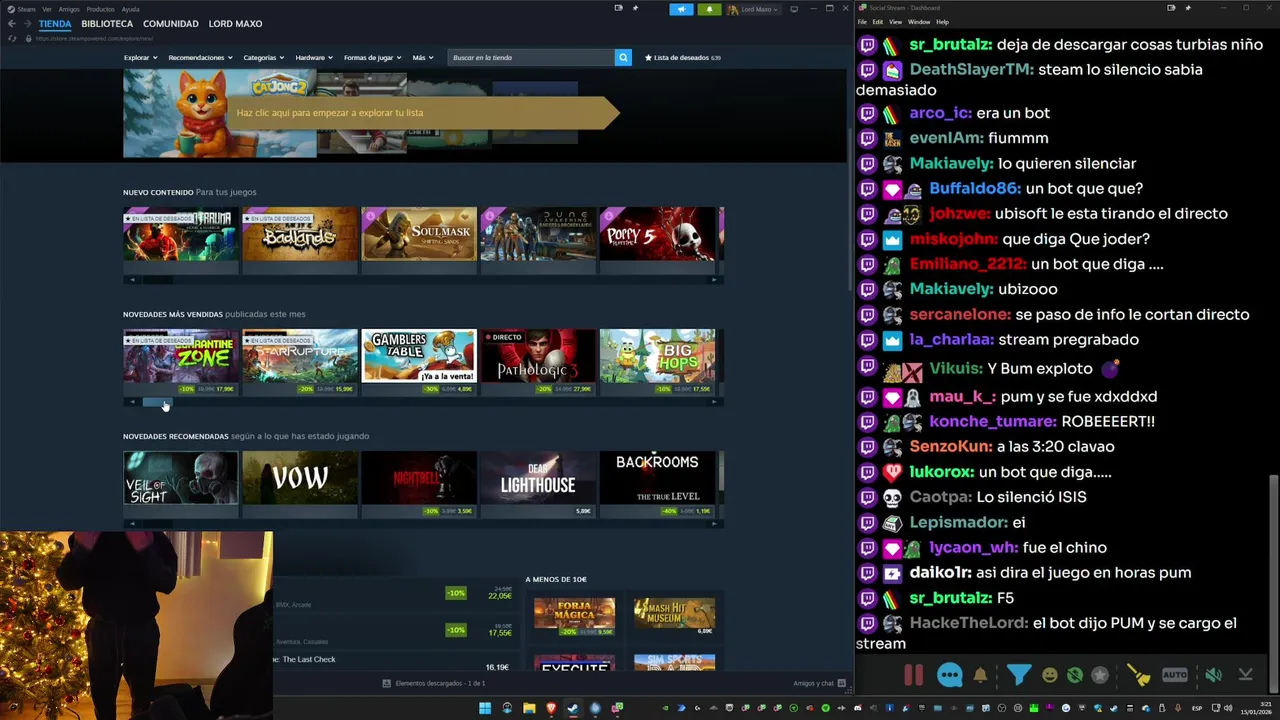Click blue chat bubble icon in Social Stream
The width and height of the screenshot is (1280, 720).
point(950,675)
